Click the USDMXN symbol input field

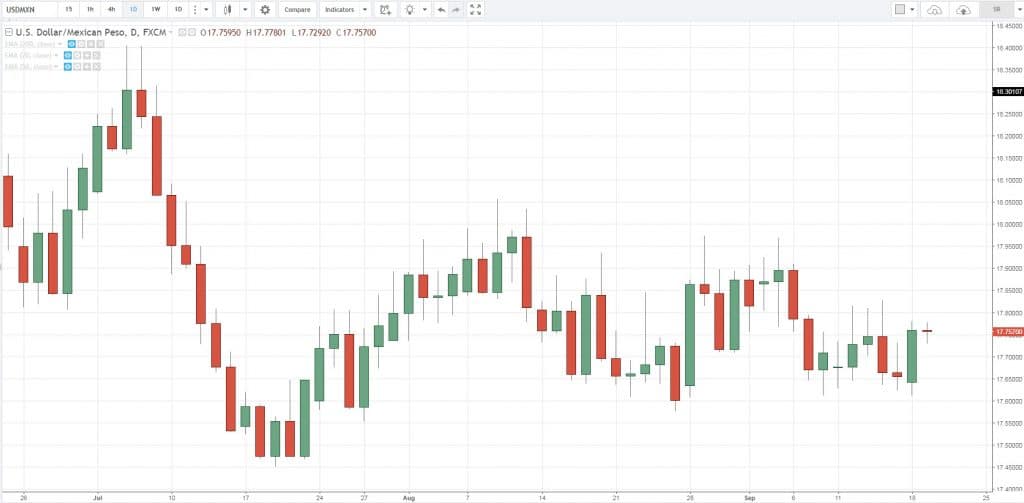28,9
